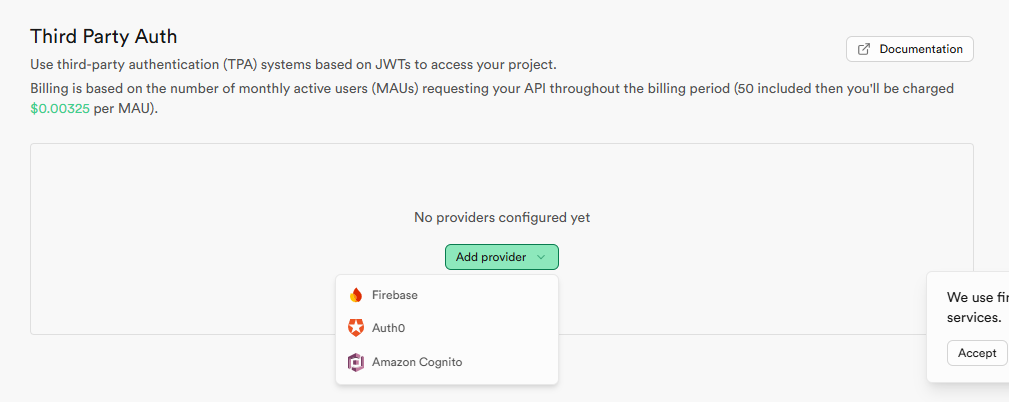Select Firebase from the provider list

[x=395, y=295]
